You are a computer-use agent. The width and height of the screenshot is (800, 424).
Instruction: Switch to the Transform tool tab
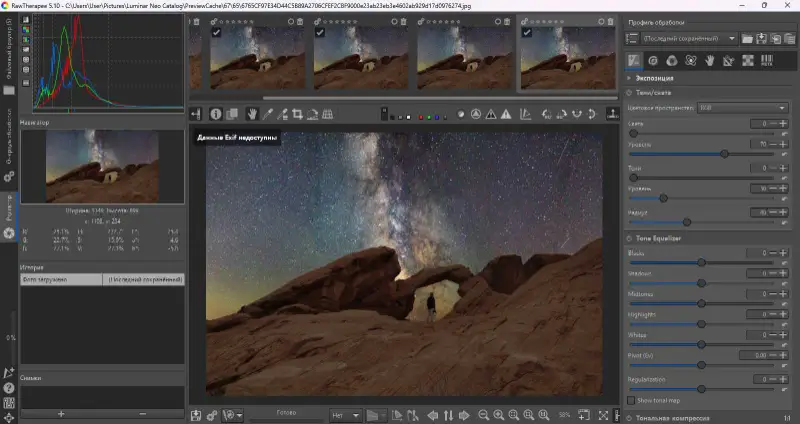(729, 61)
